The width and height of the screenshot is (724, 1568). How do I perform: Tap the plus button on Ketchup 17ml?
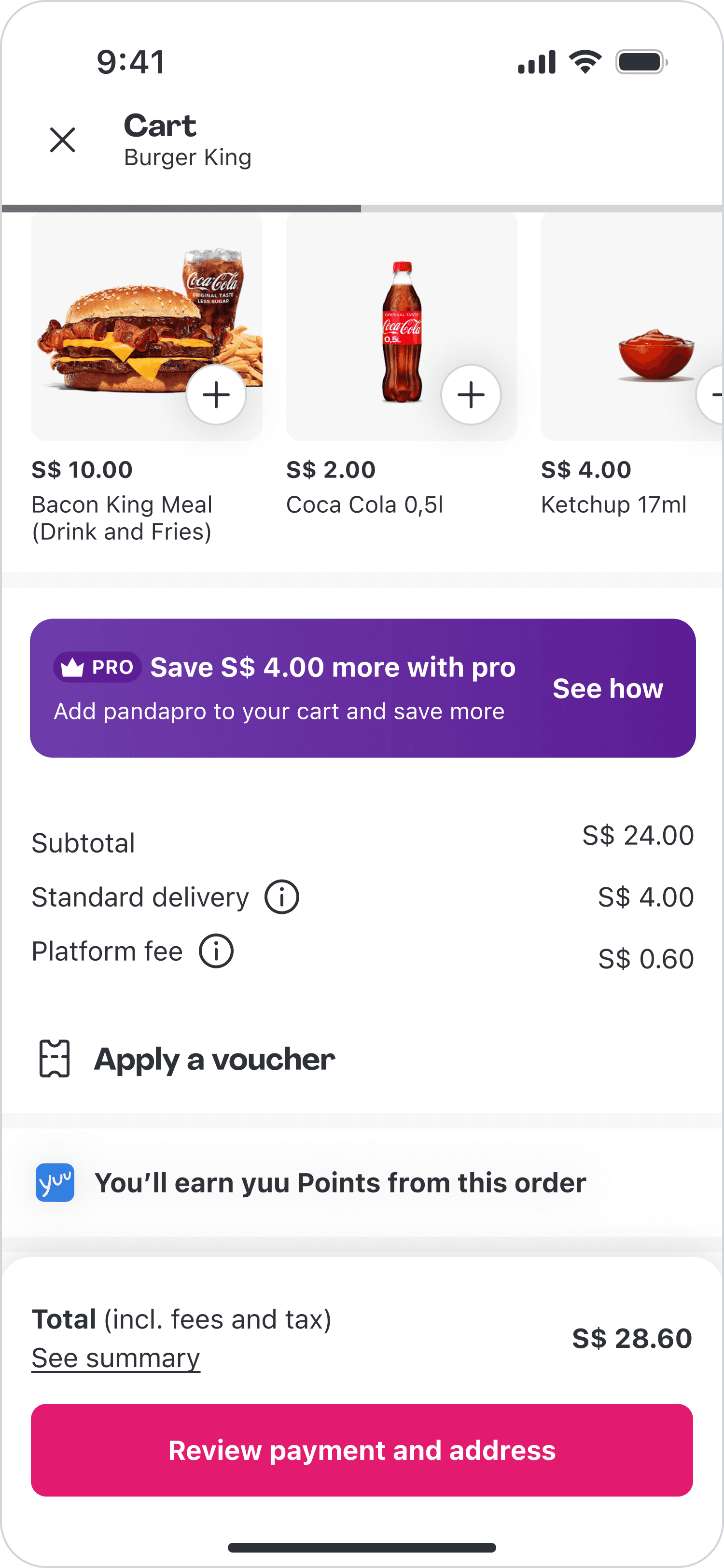coord(713,394)
